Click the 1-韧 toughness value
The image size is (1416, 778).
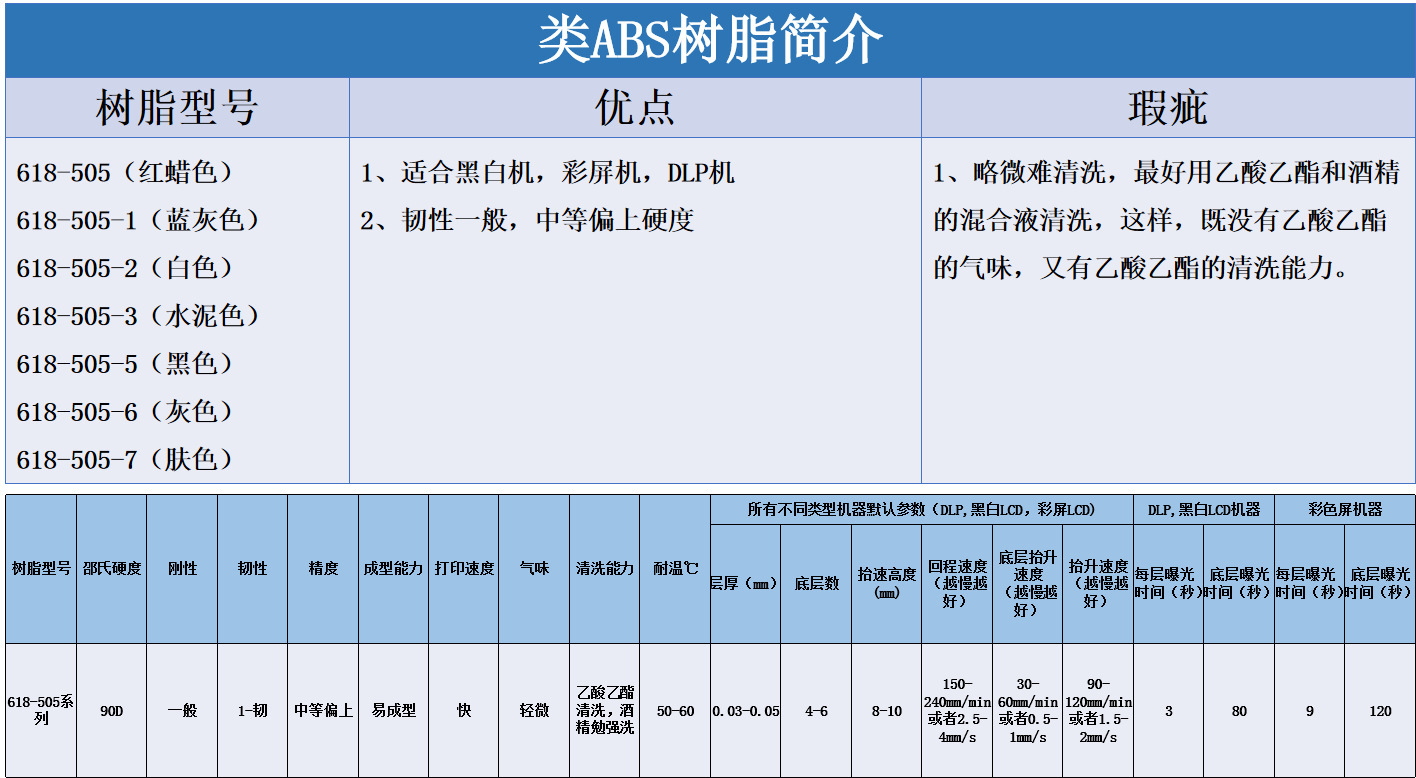252,711
